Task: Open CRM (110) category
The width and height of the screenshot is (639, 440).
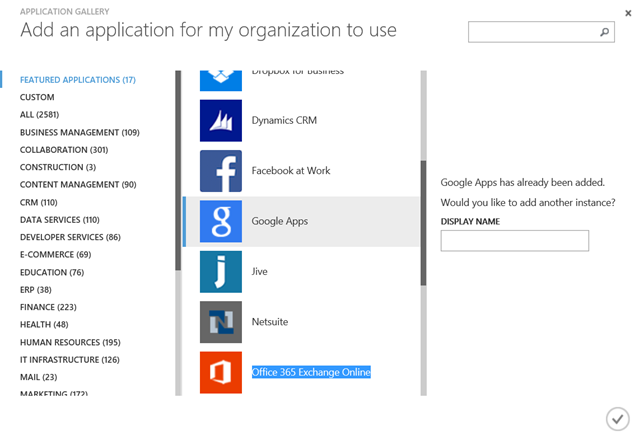Action: click(x=39, y=202)
